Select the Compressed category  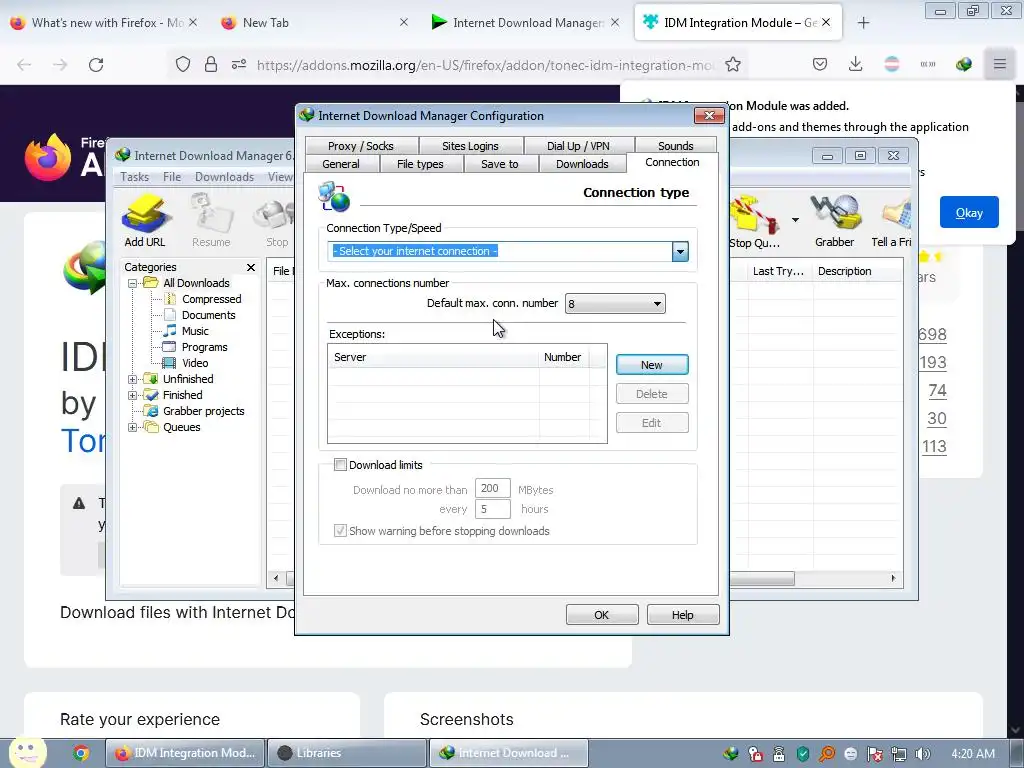click(x=212, y=299)
